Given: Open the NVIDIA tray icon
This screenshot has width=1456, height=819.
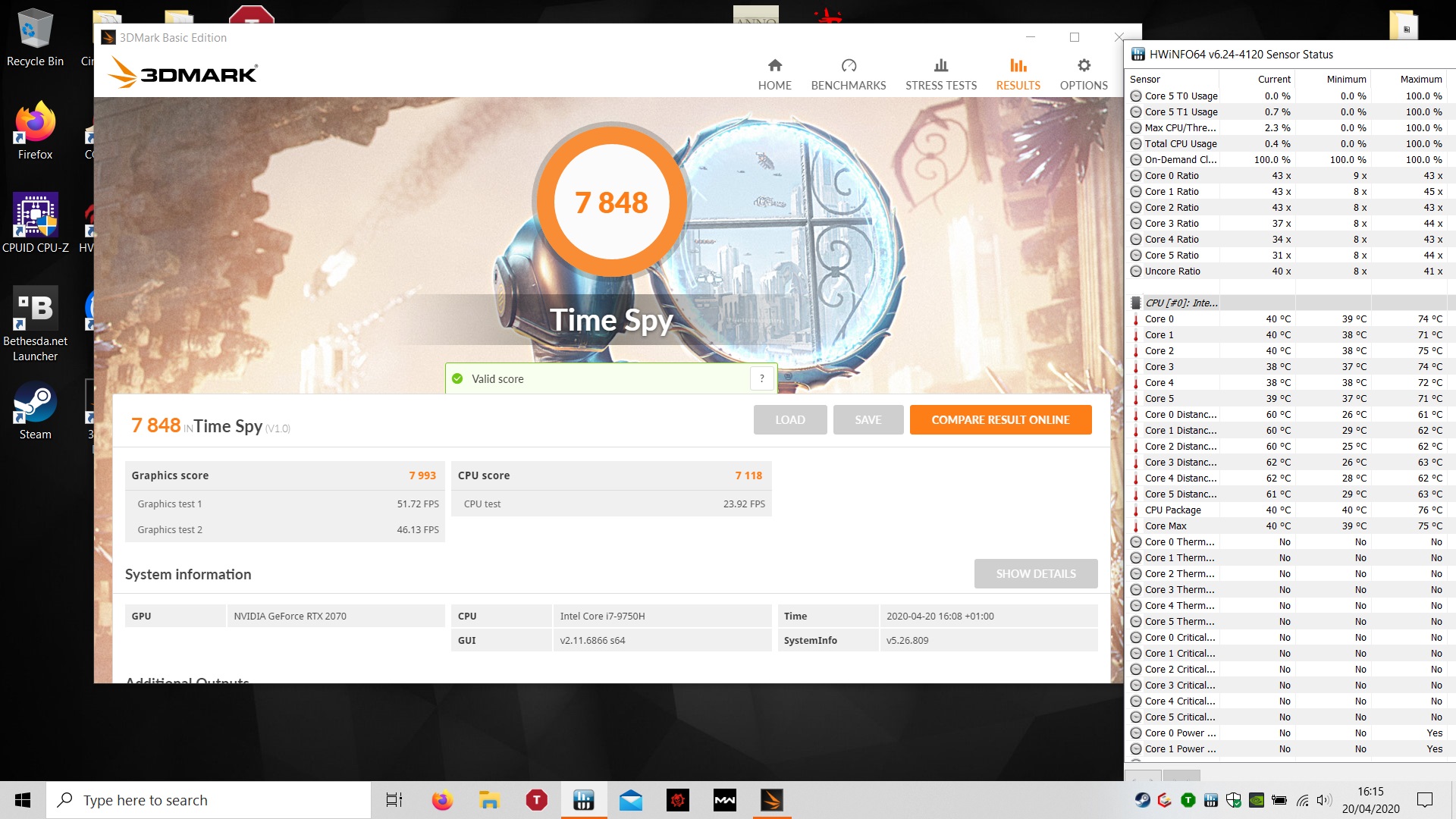Looking at the screenshot, I should 1257,800.
